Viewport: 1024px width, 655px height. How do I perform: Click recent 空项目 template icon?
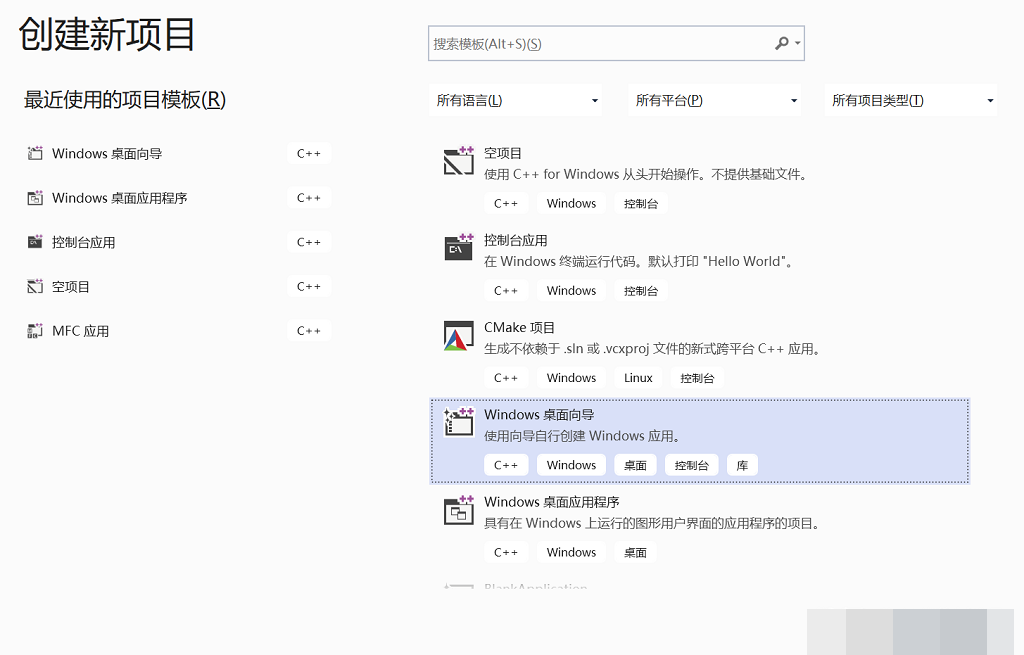(x=35, y=287)
